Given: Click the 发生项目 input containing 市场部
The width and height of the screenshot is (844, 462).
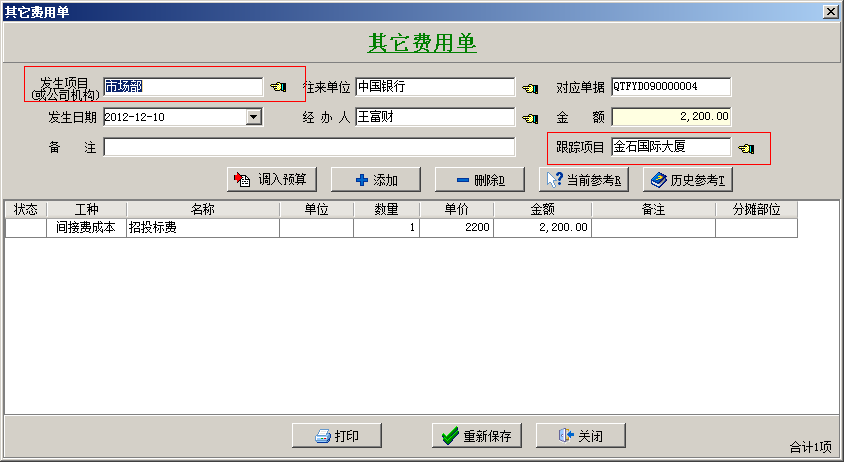Looking at the screenshot, I should pyautogui.click(x=183, y=87).
